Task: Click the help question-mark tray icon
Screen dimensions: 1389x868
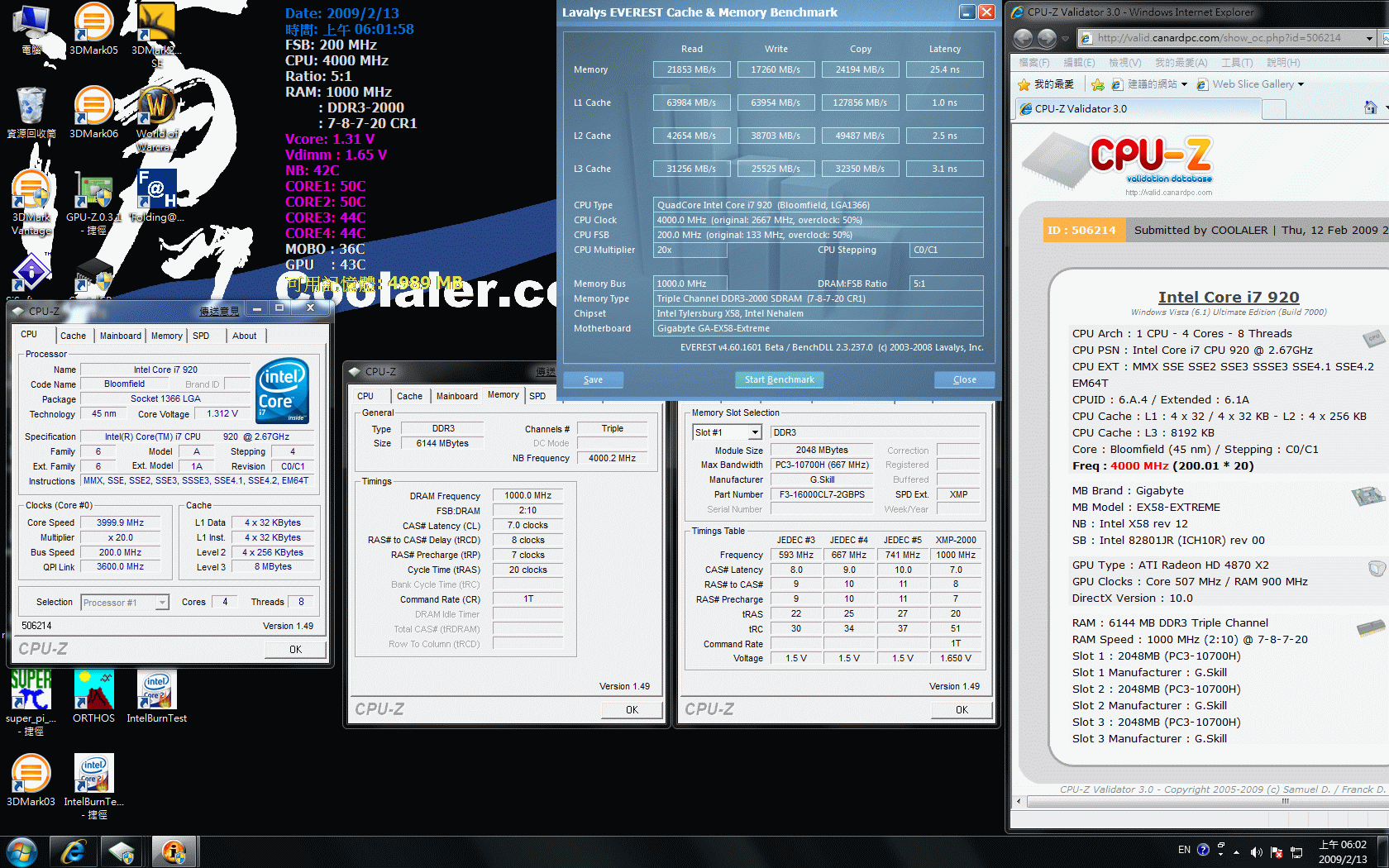Action: tap(1203, 850)
